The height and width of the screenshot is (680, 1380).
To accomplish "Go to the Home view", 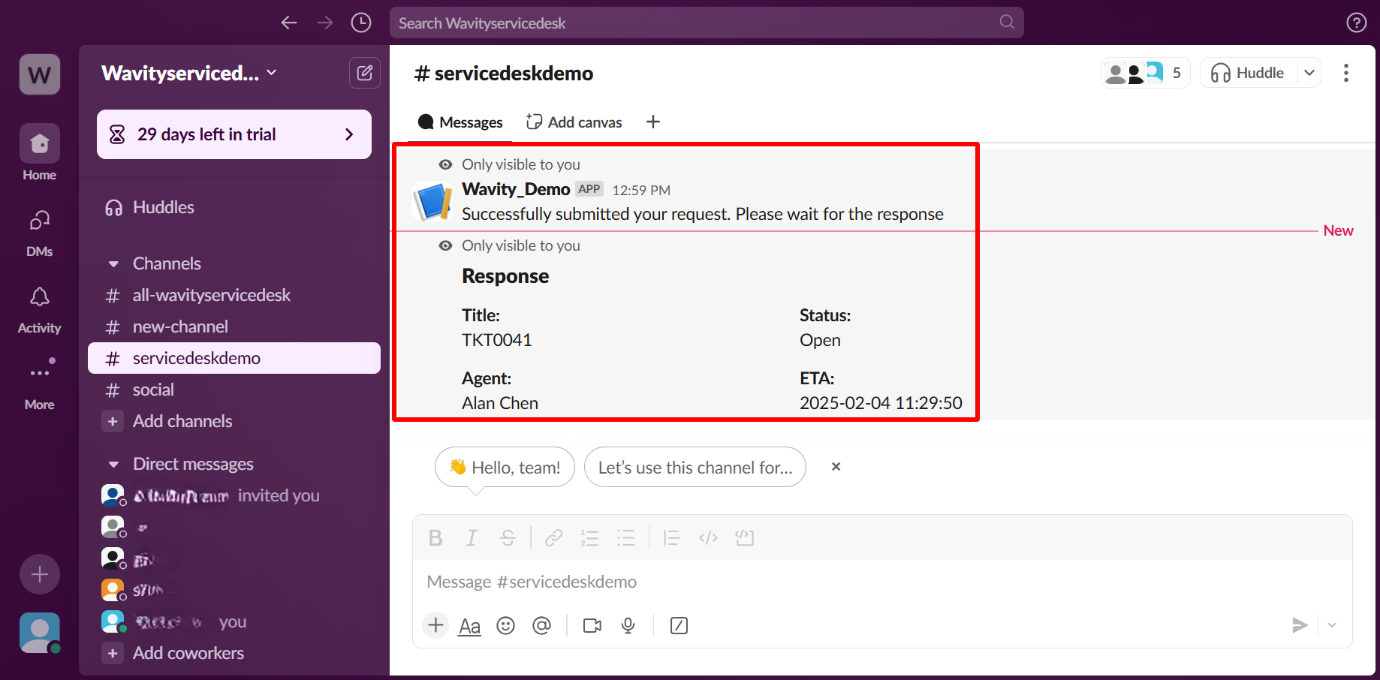I will click(x=39, y=153).
